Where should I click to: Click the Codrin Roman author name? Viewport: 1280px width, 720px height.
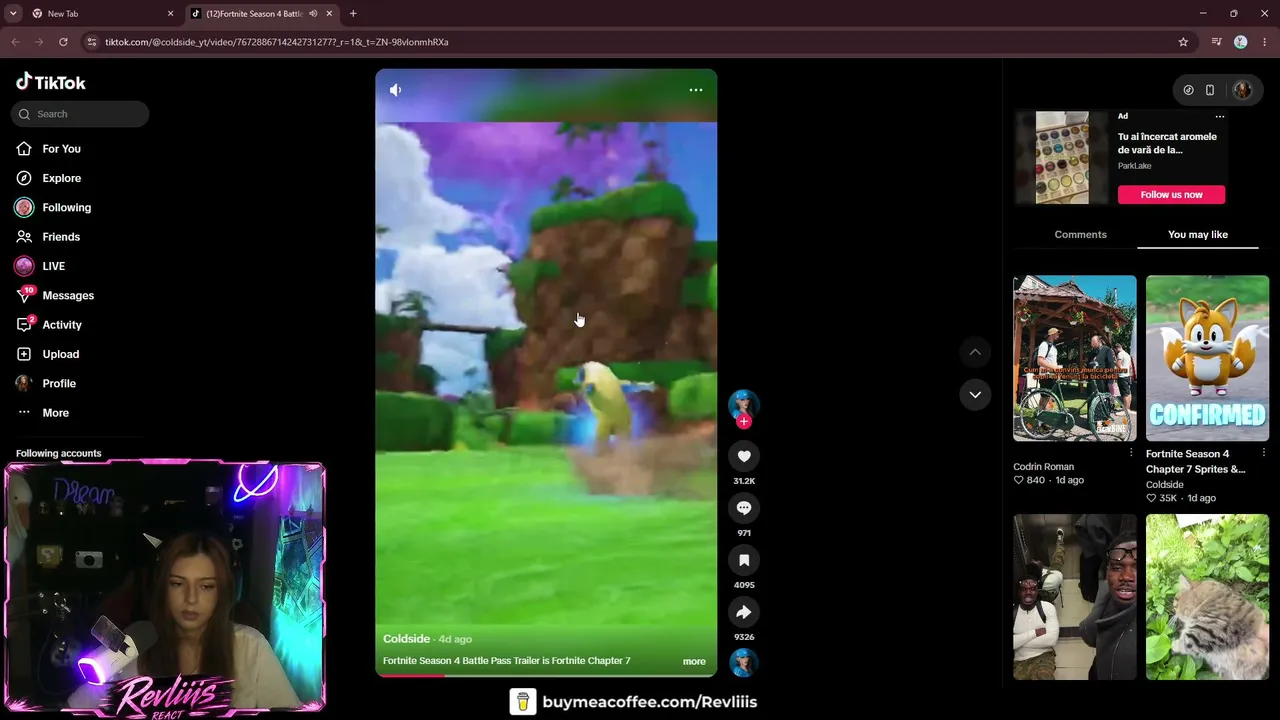tap(1043, 467)
